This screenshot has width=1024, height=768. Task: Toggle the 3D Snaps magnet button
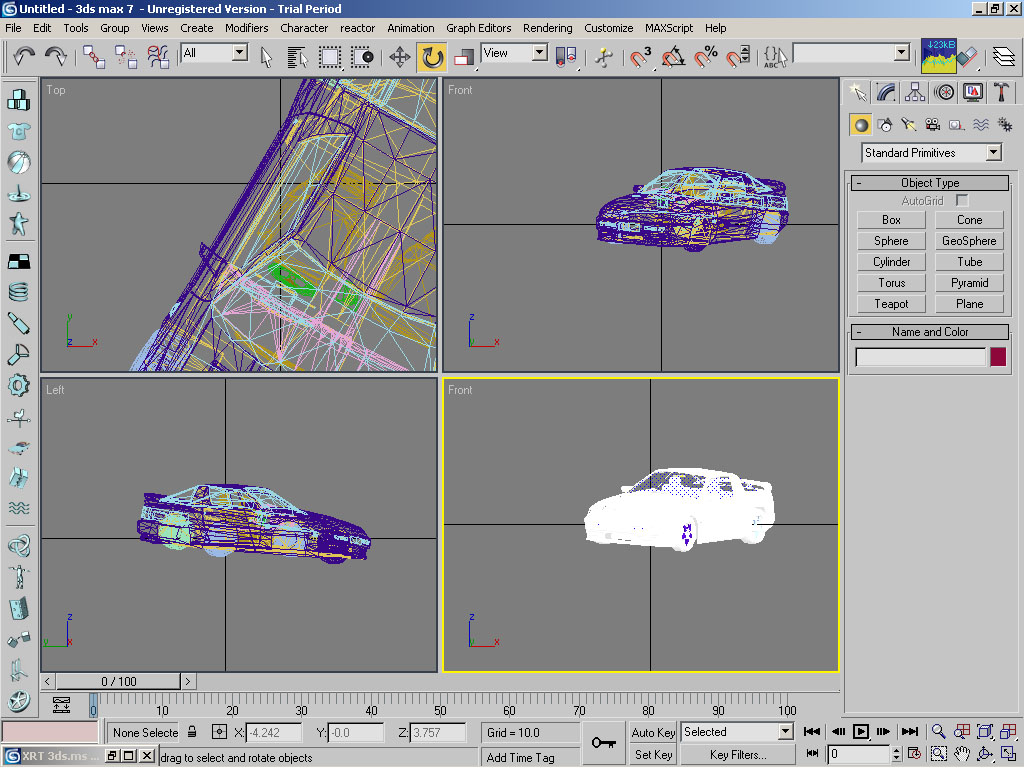[641, 56]
